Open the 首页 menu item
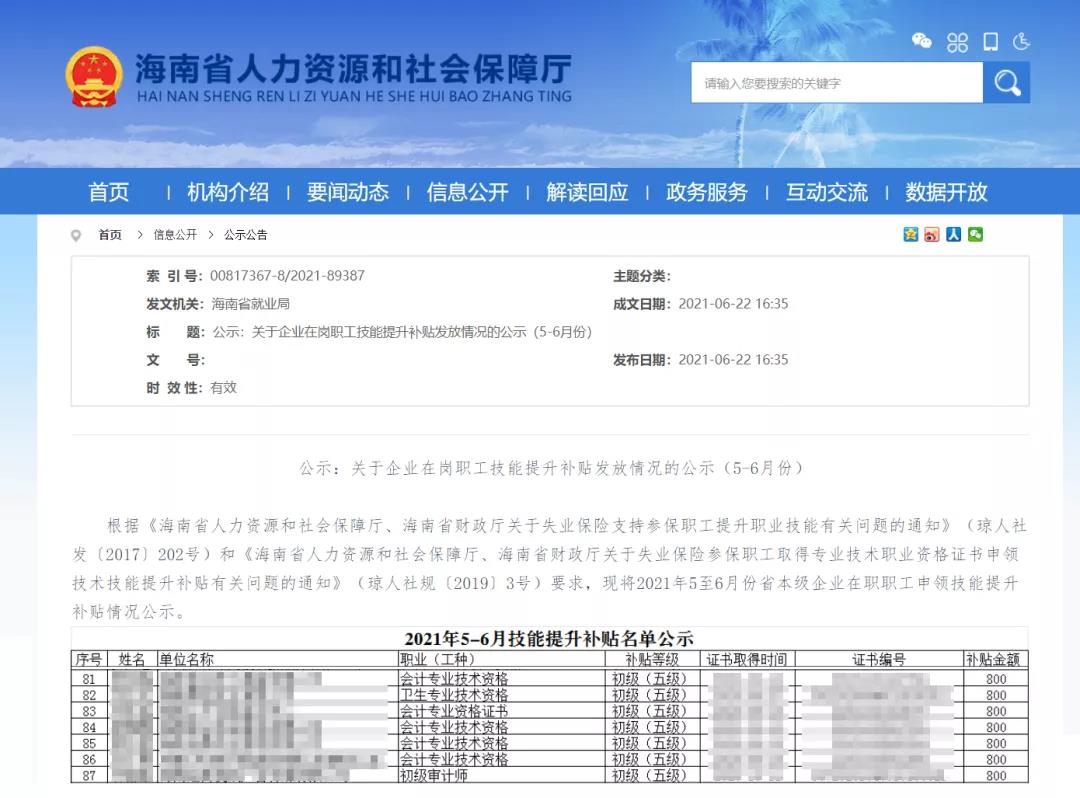 coord(108,193)
